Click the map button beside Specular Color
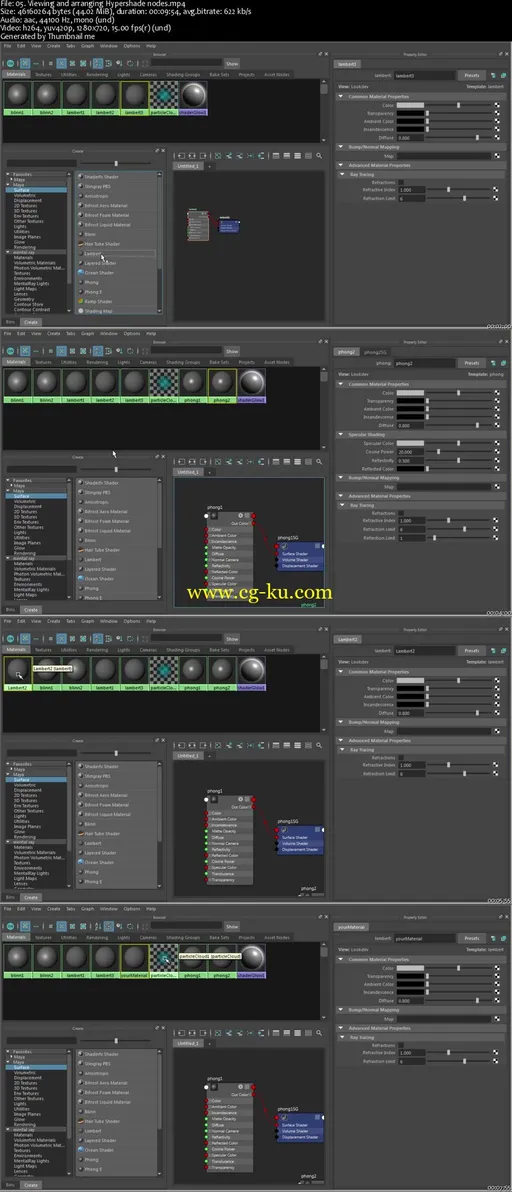512x1192 pixels. click(x=496, y=442)
